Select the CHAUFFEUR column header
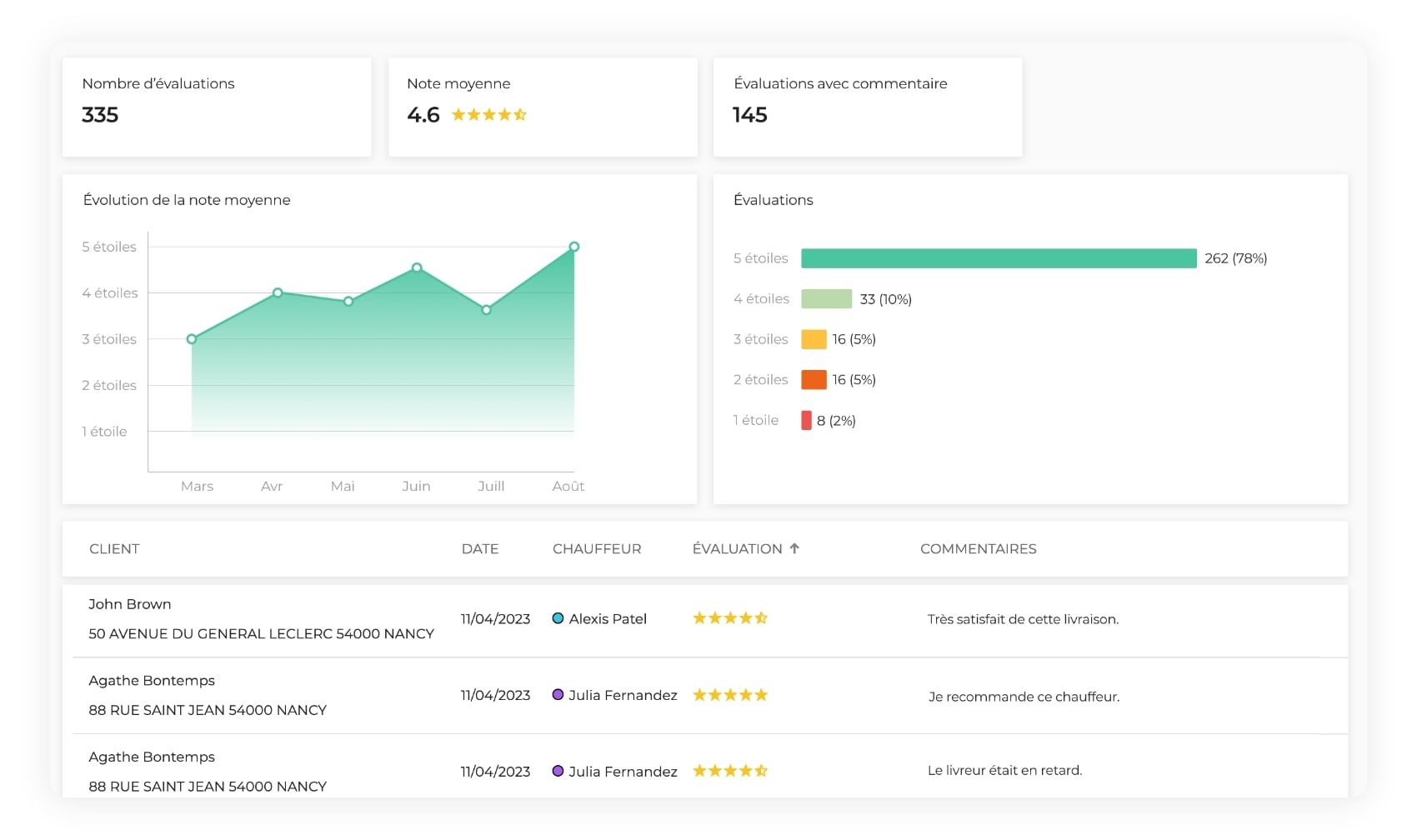The height and width of the screenshot is (840, 1417). (x=597, y=548)
